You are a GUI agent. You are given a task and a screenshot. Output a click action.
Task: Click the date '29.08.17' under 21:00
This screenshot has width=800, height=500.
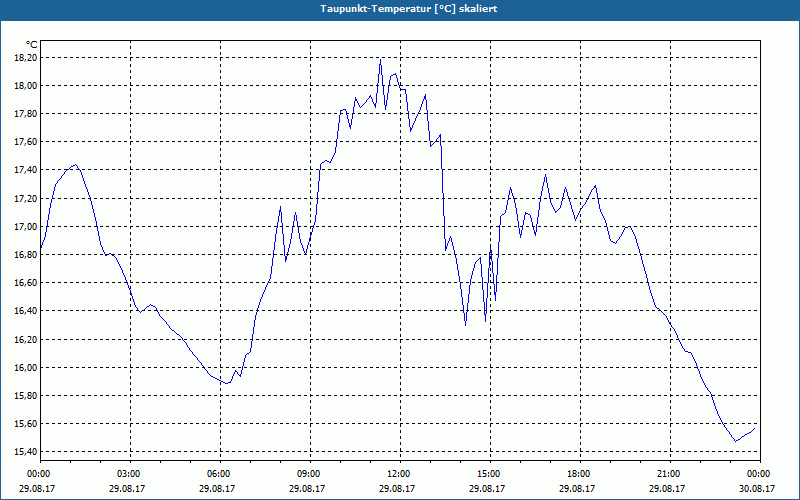tap(667, 488)
